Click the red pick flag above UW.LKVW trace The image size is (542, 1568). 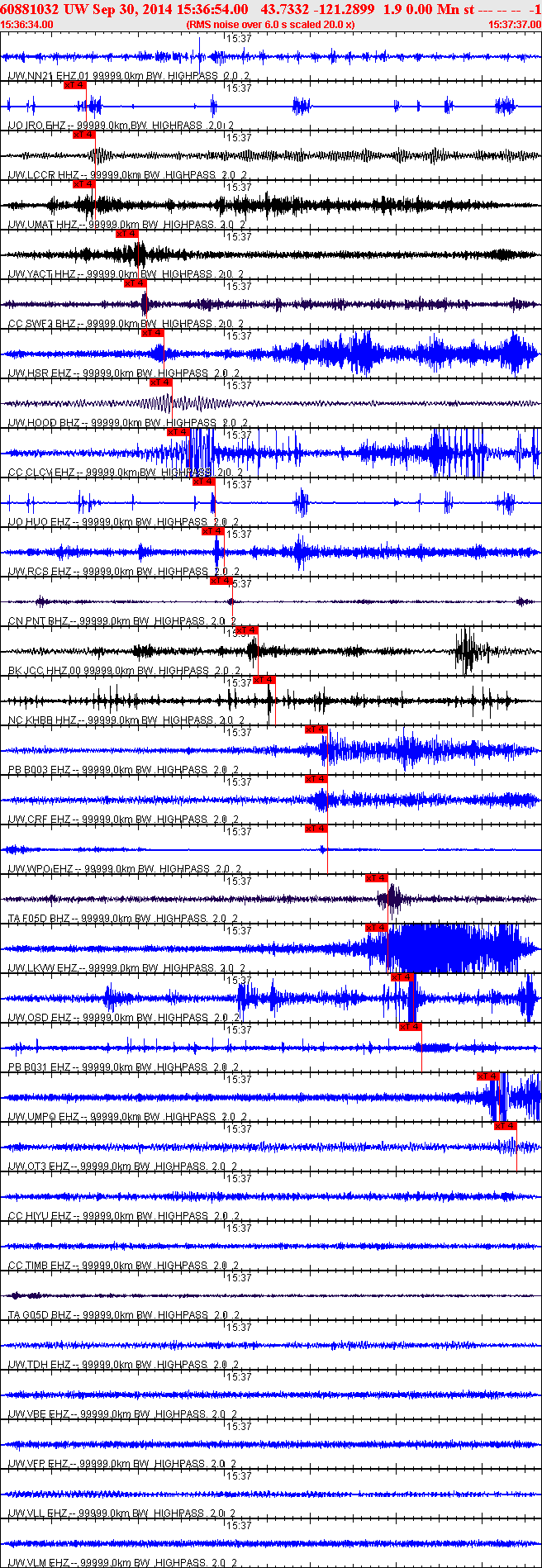pos(376,928)
